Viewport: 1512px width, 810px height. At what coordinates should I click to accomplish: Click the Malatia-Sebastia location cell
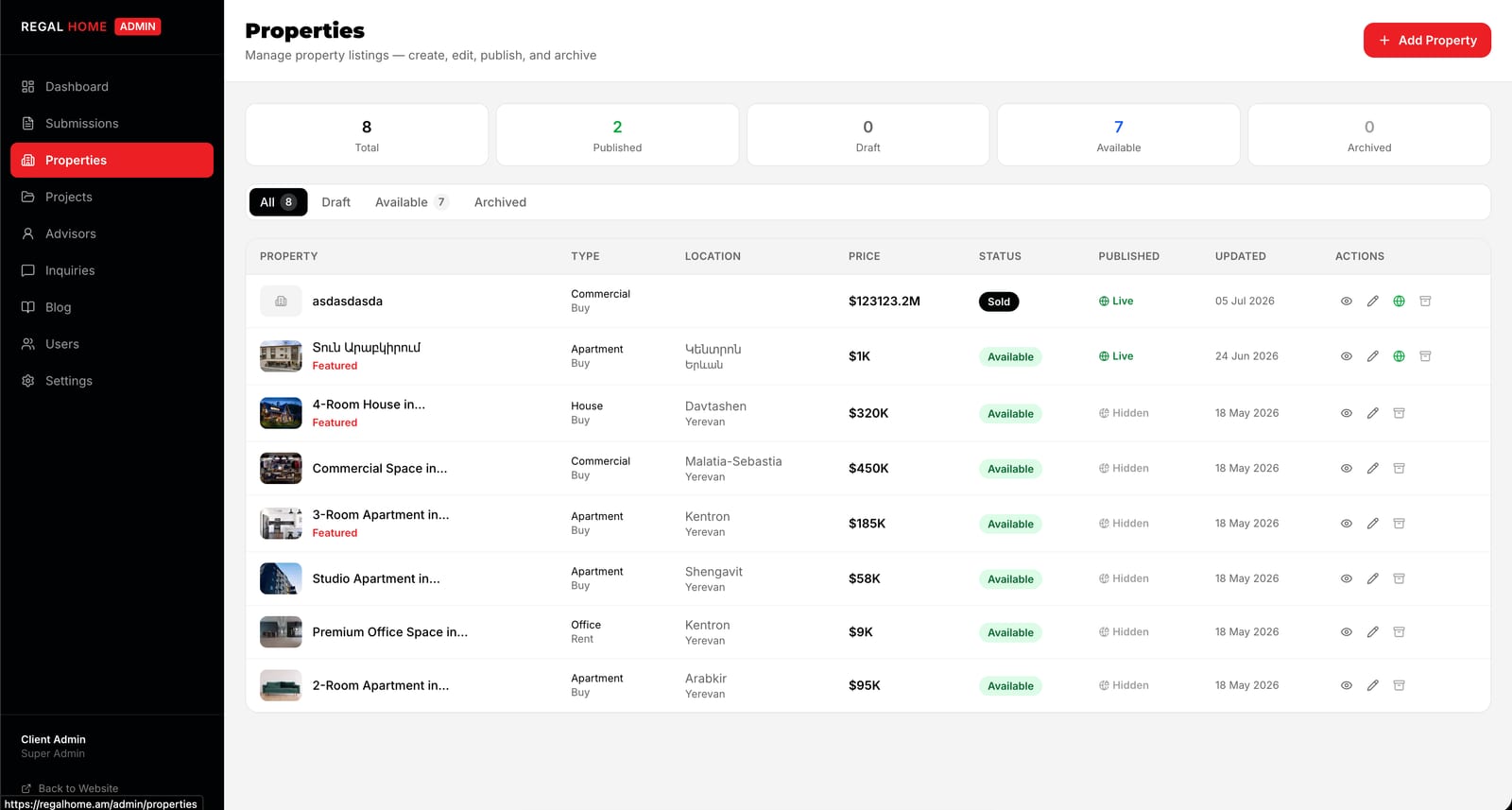coord(733,469)
